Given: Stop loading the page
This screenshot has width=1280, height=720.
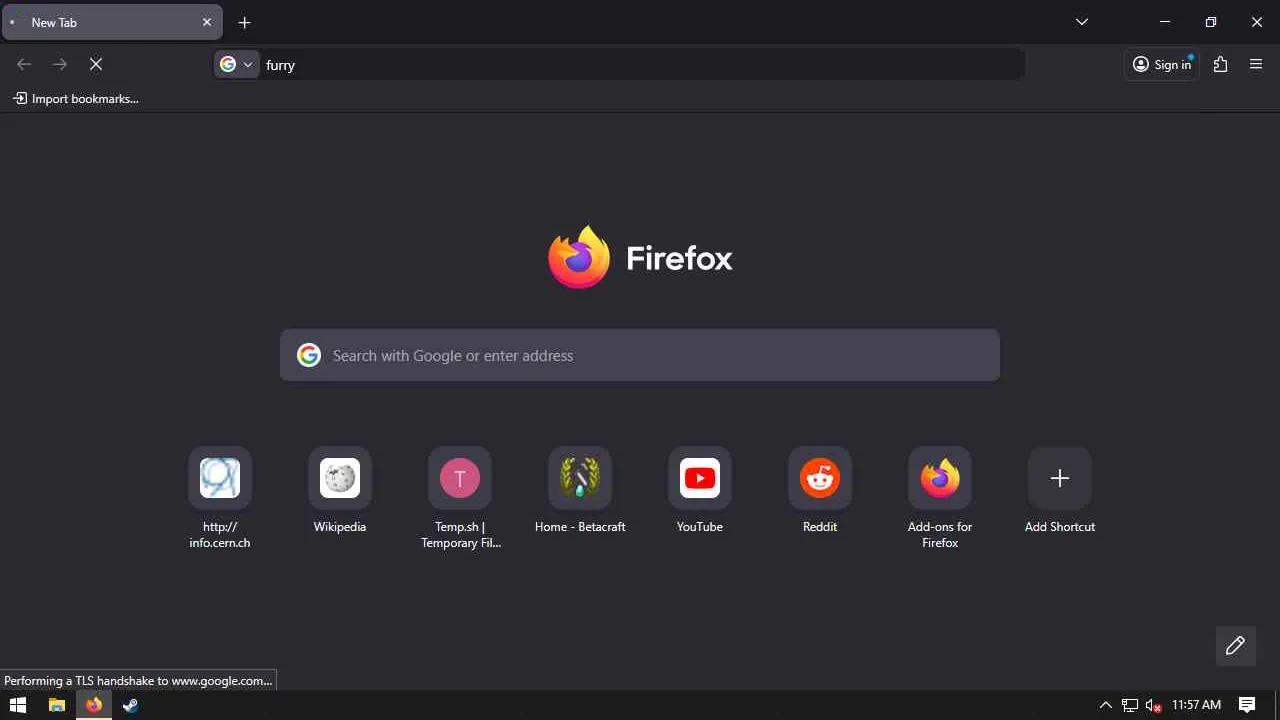Looking at the screenshot, I should pos(96,64).
